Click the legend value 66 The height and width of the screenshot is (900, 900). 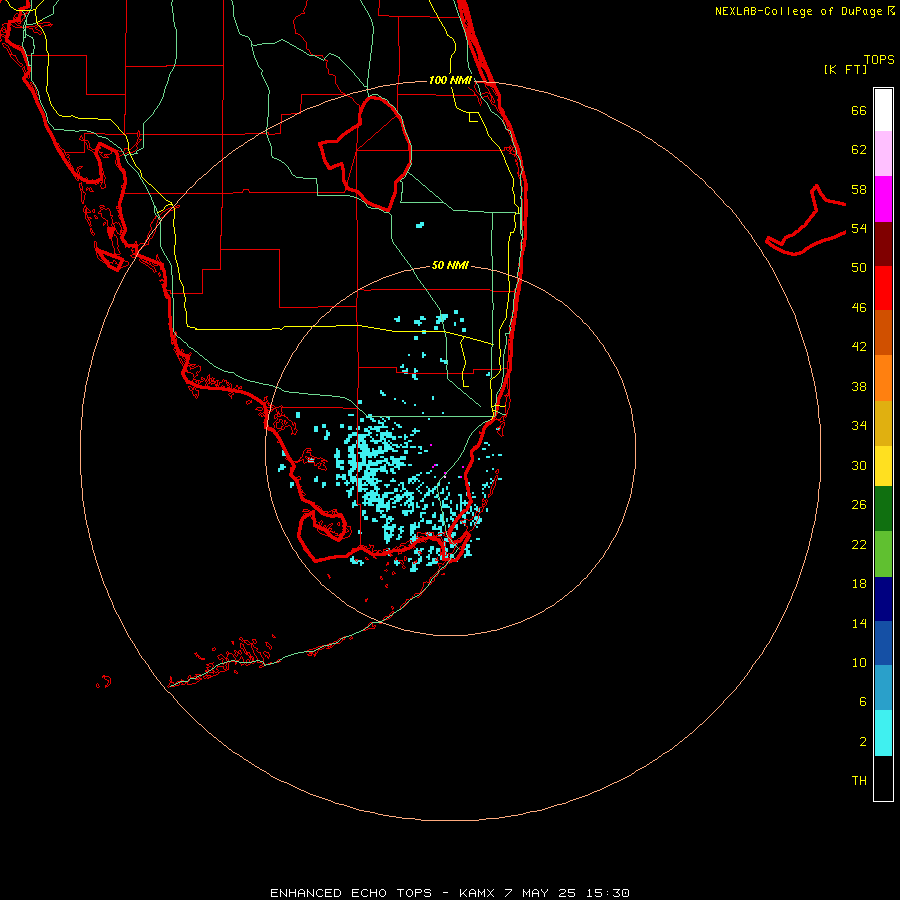click(x=859, y=110)
